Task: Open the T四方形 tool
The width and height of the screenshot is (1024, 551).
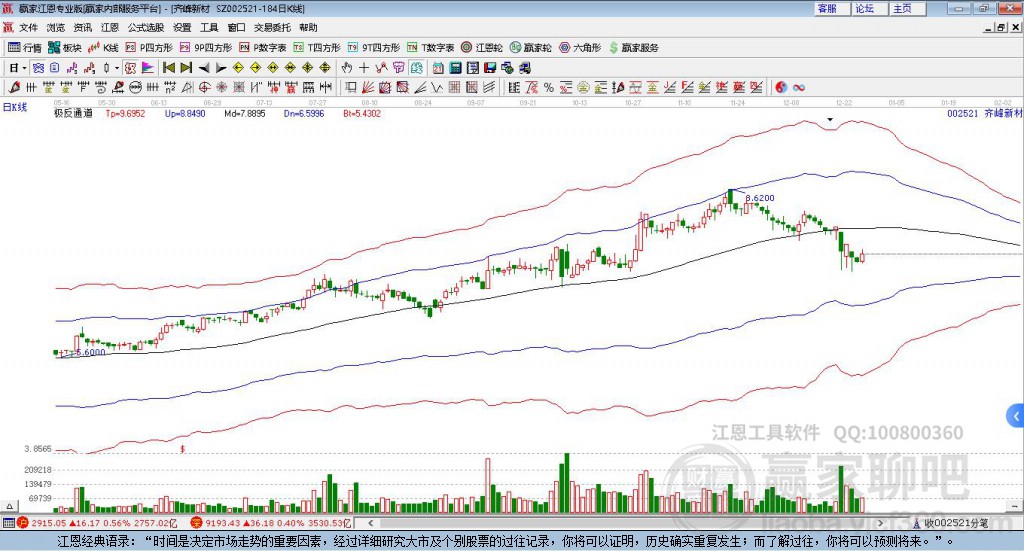Action: [x=317, y=48]
